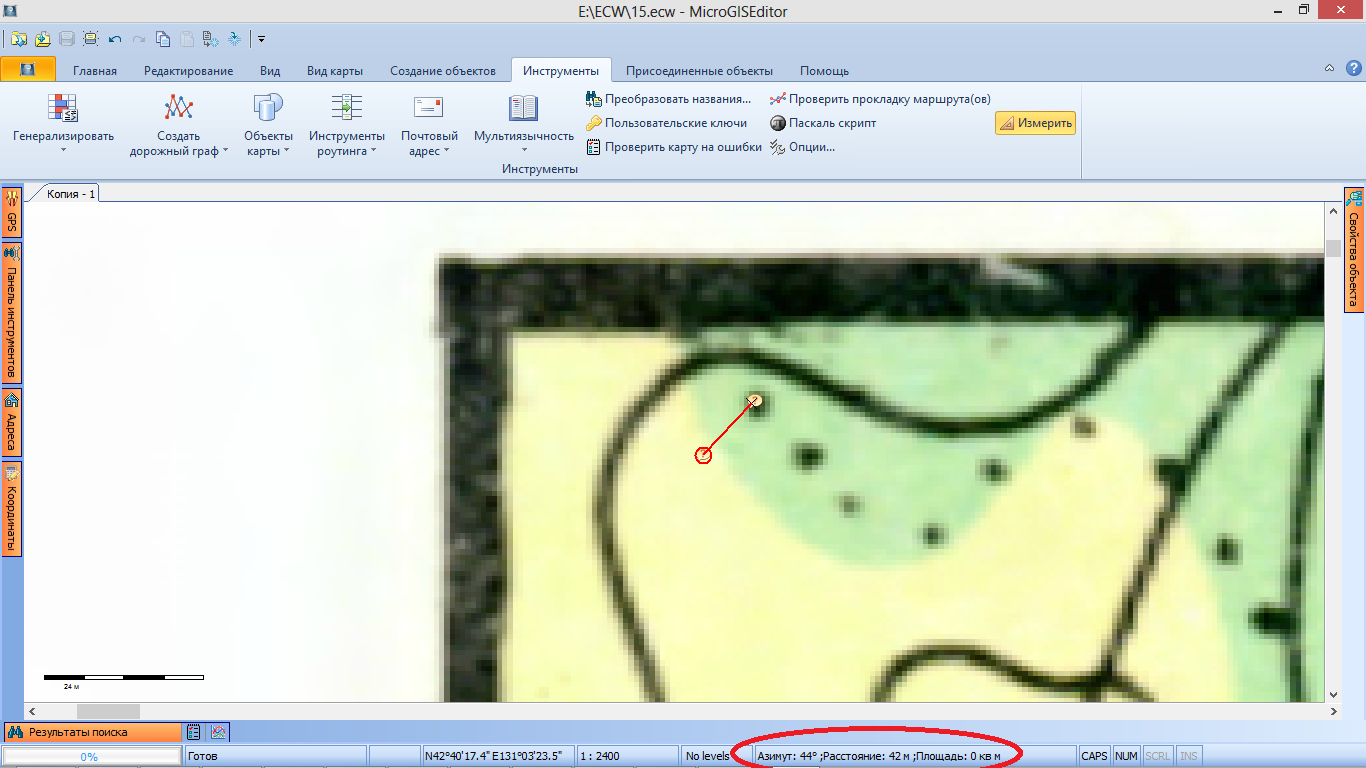Click Преобразовать названия binoculars icon

[x=594, y=99]
